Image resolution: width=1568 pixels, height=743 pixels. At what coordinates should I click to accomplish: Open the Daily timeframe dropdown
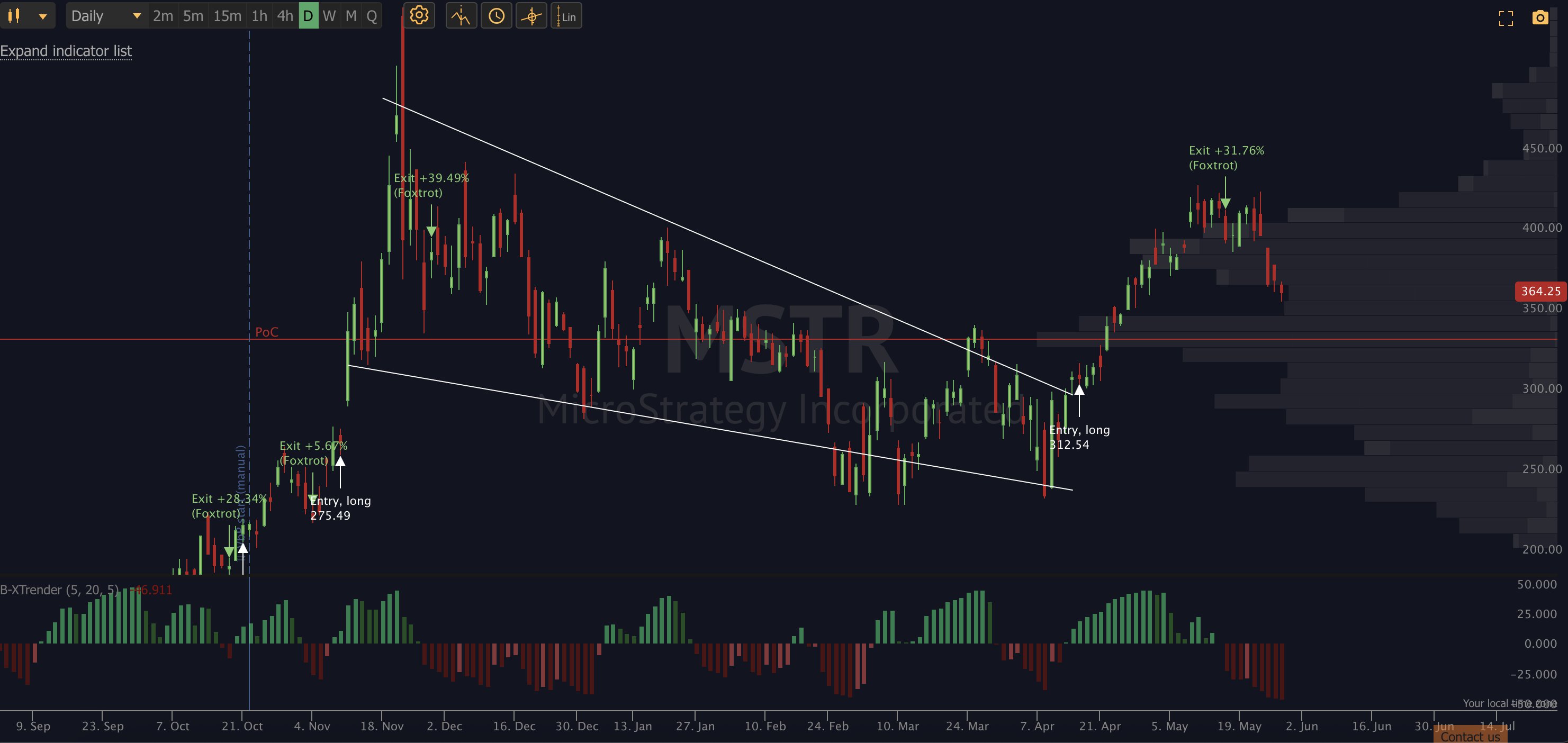[105, 16]
